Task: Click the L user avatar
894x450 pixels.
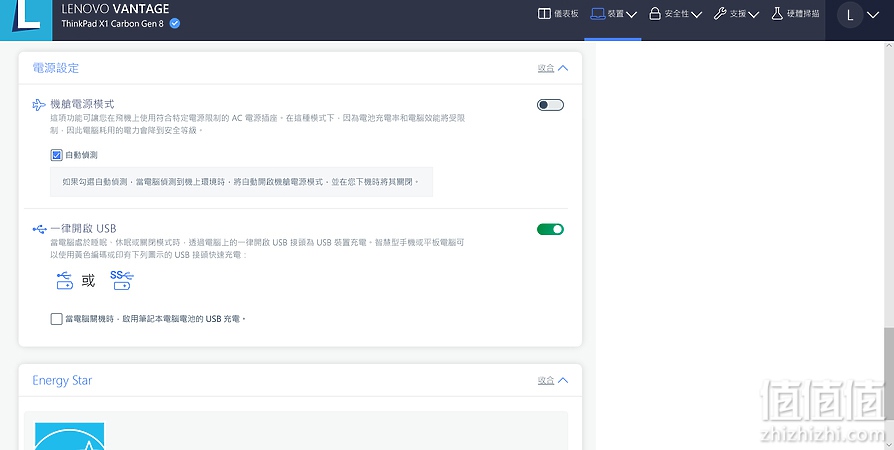Action: click(850, 15)
